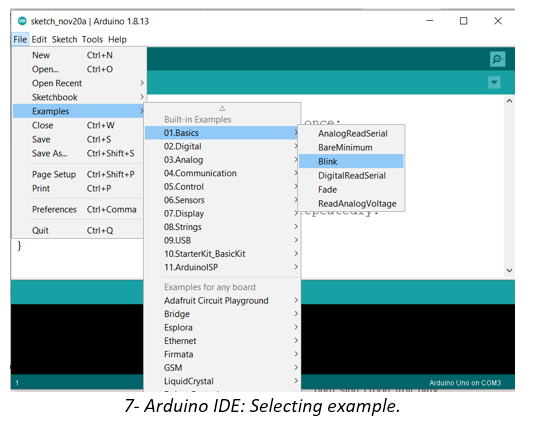Open the File menu

point(20,40)
